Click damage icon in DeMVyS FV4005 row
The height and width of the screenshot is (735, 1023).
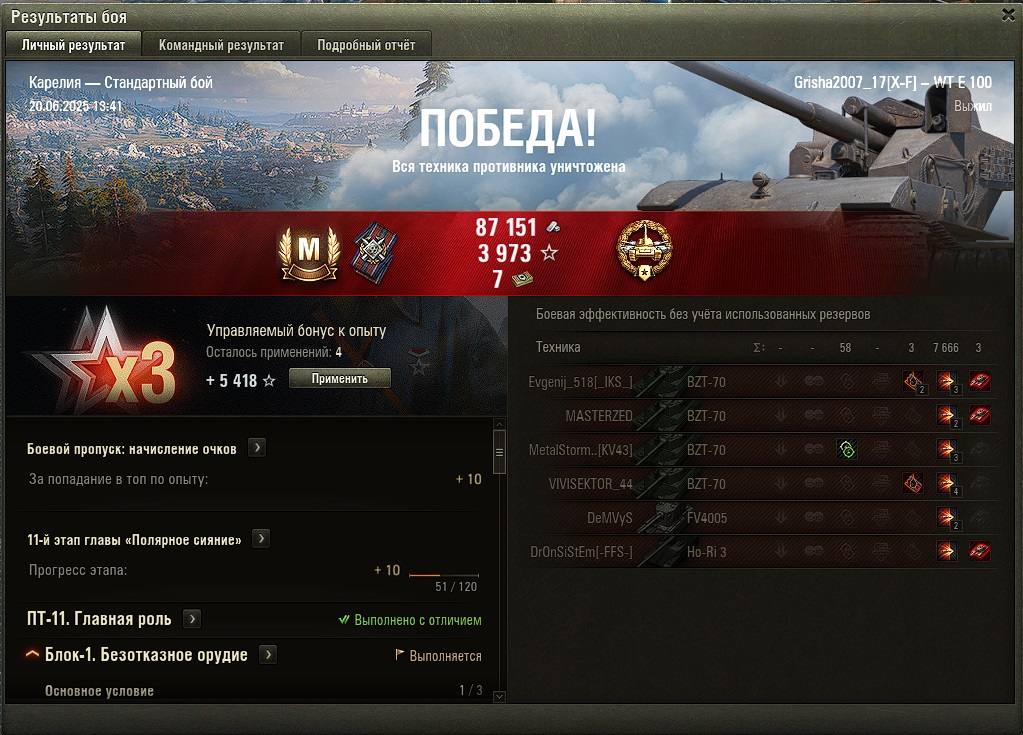946,517
